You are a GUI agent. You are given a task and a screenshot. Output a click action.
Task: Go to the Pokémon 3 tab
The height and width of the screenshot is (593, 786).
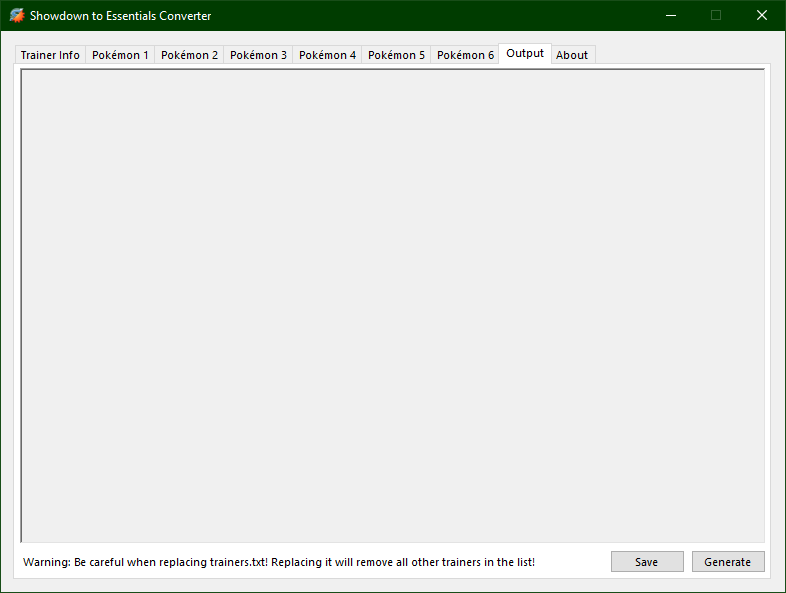pyautogui.click(x=258, y=55)
